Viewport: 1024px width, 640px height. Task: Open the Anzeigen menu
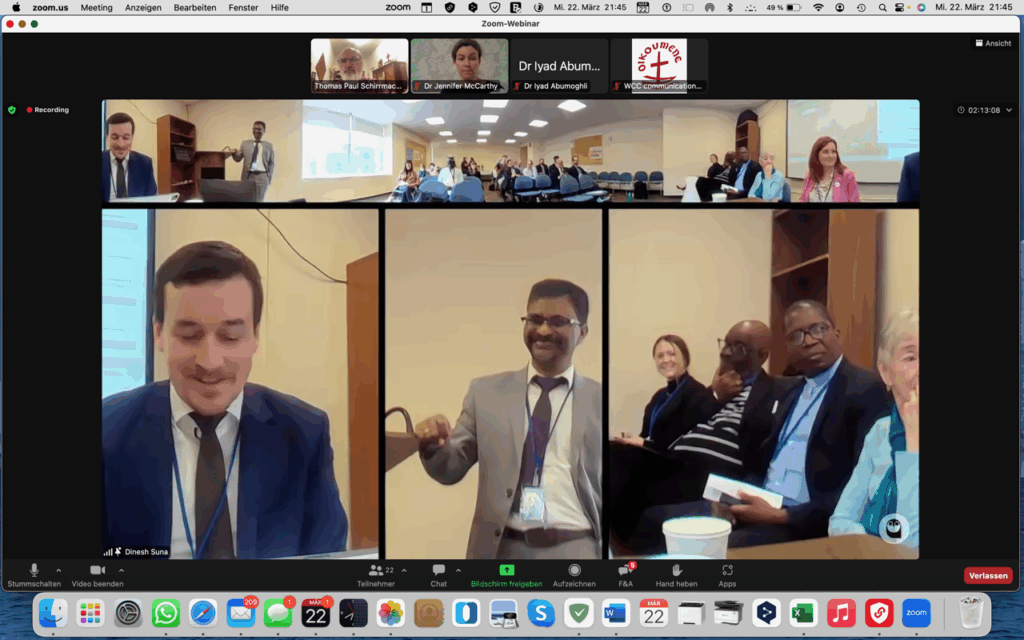tap(143, 7)
